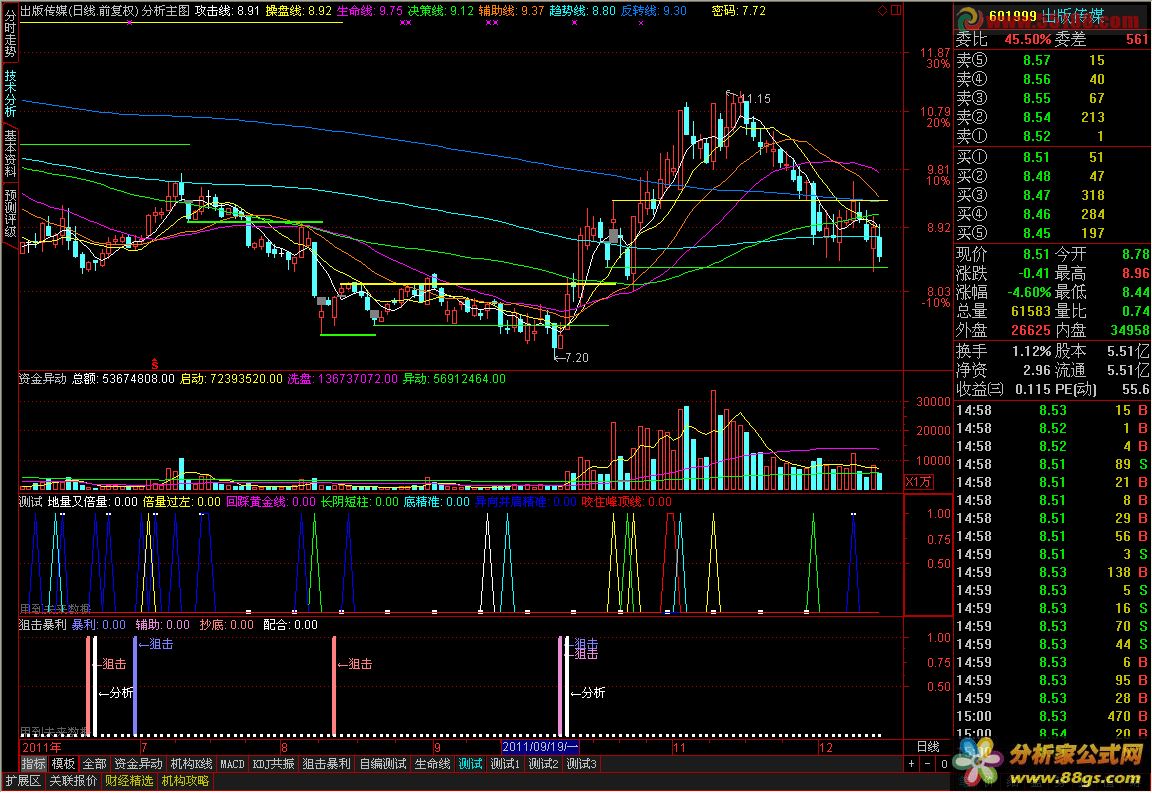This screenshot has height=793, width=1152.
Task: Click the plus zoom-in button near 日线
Action: [x=912, y=764]
